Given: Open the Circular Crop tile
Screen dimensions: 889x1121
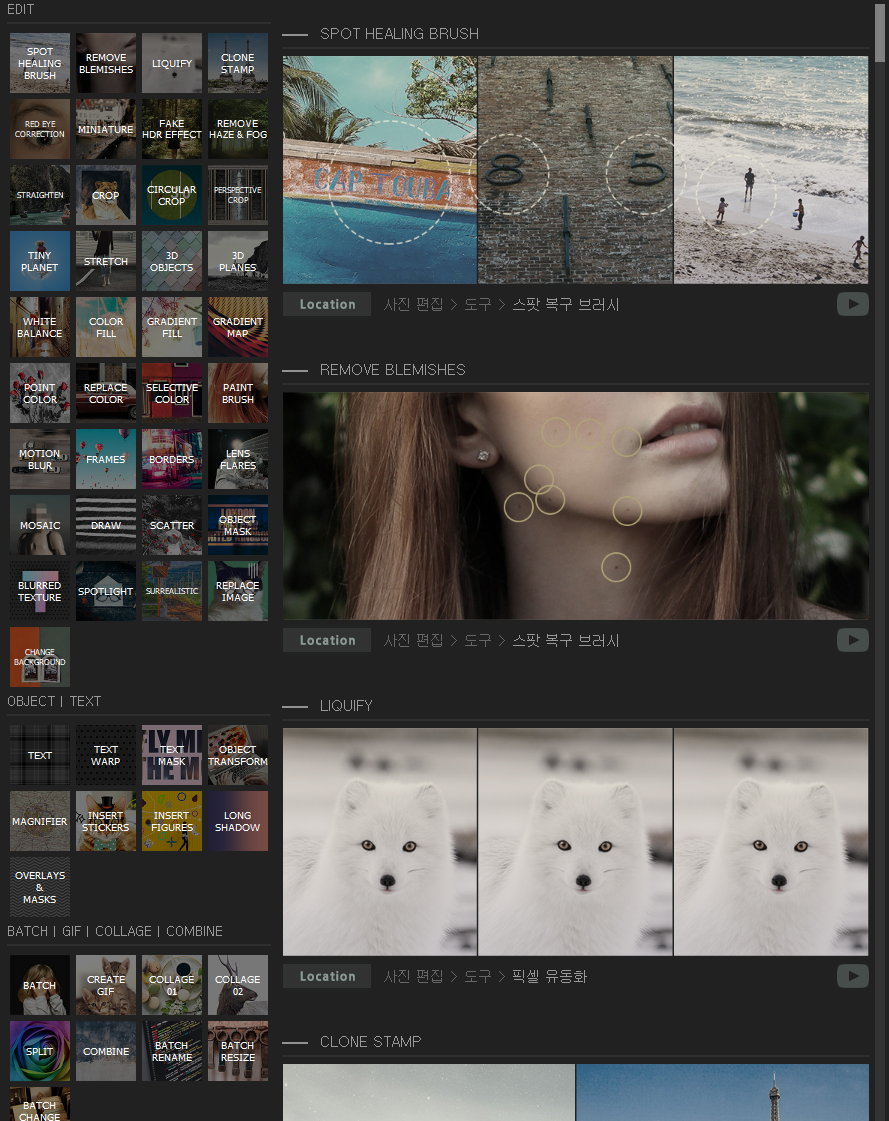Looking at the screenshot, I should [x=172, y=195].
